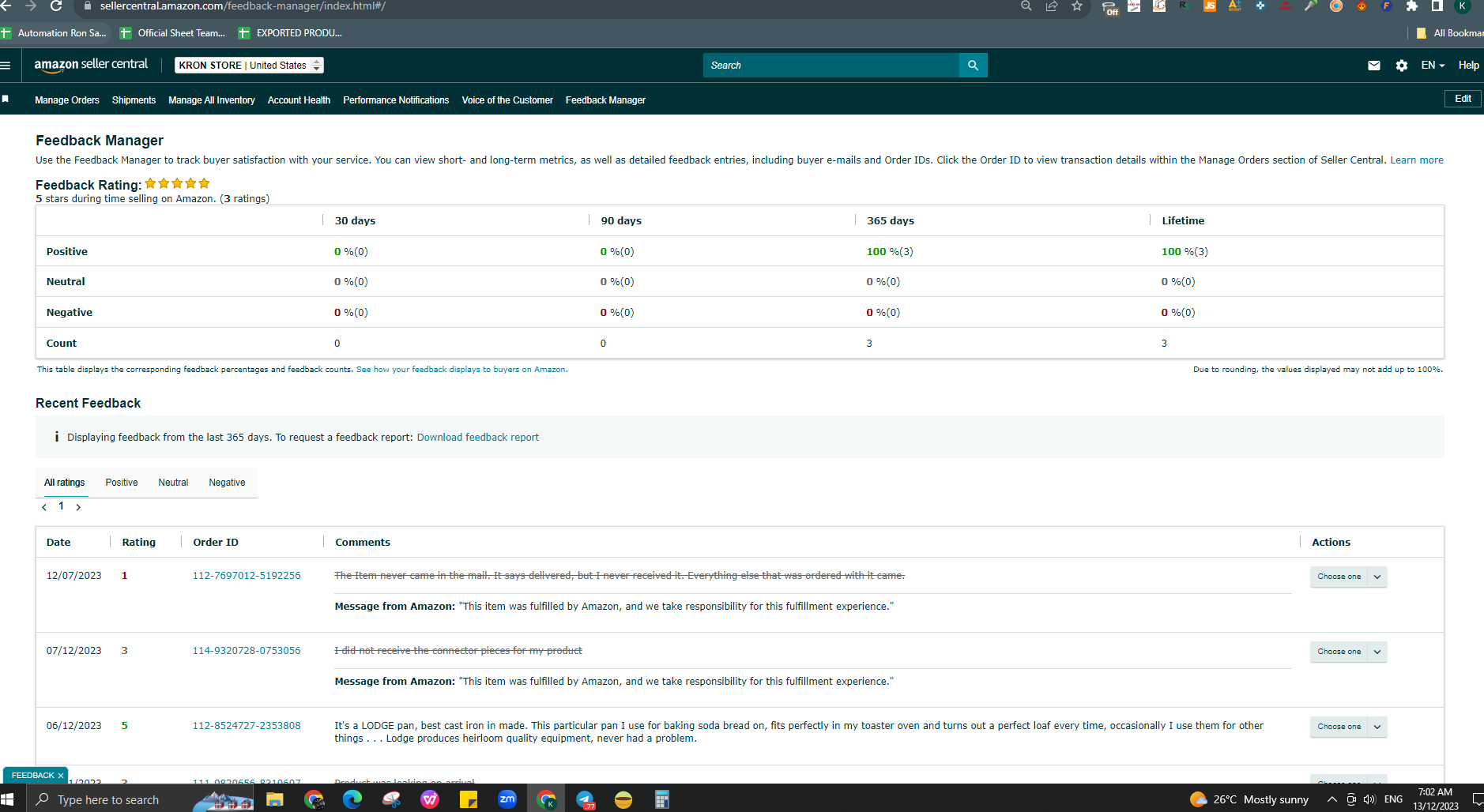The width and height of the screenshot is (1484, 812).
Task: Show hidden system tray icons
Action: pyautogui.click(x=1331, y=799)
